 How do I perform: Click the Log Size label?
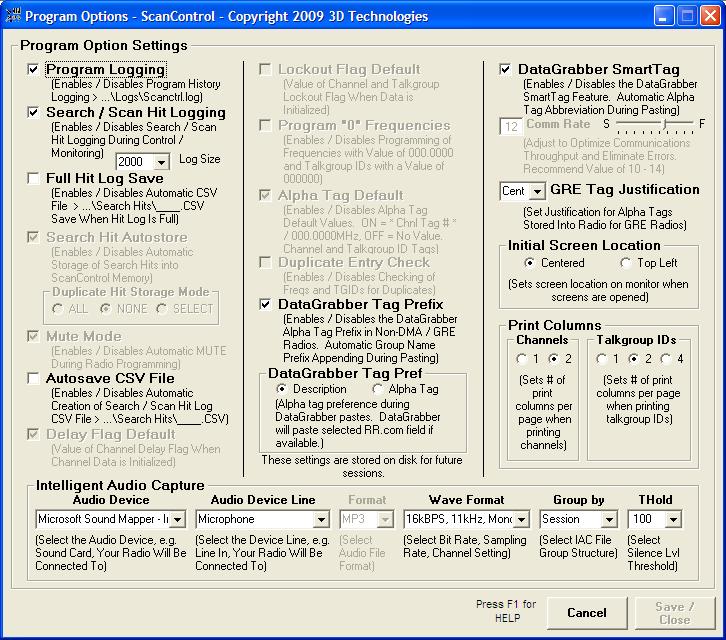[x=200, y=159]
